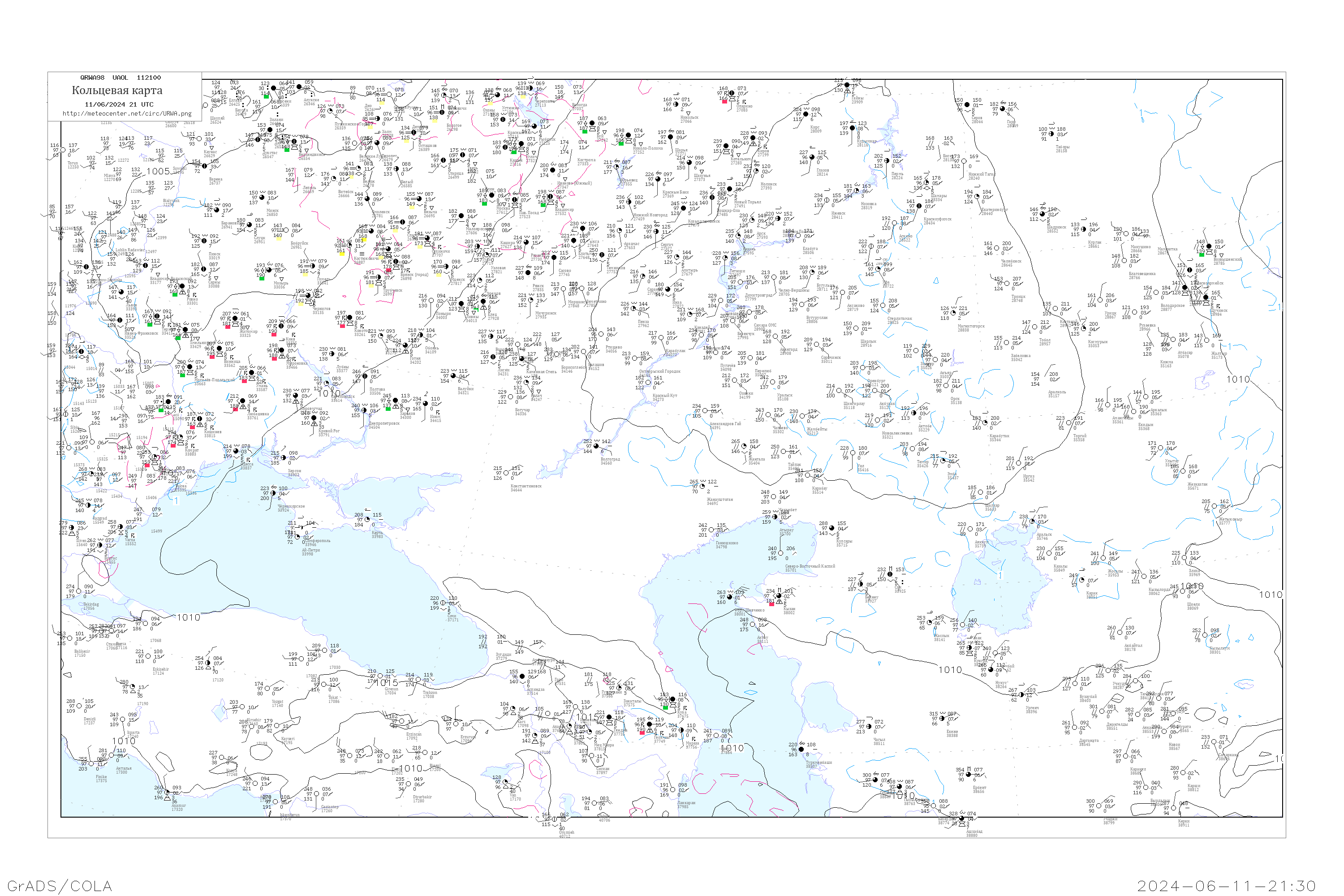
Task: Click the Форт-Шевченко filled station circle
Action: [x=730, y=597]
